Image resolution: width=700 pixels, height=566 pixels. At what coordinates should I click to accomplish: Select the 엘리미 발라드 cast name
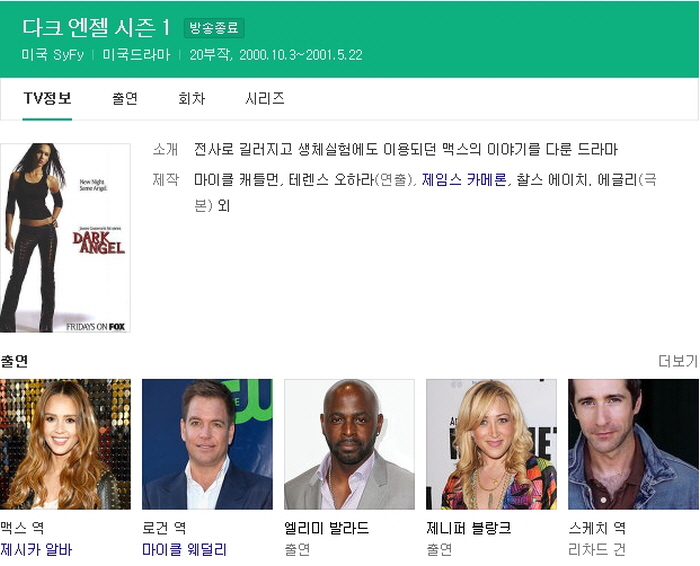coord(327,527)
